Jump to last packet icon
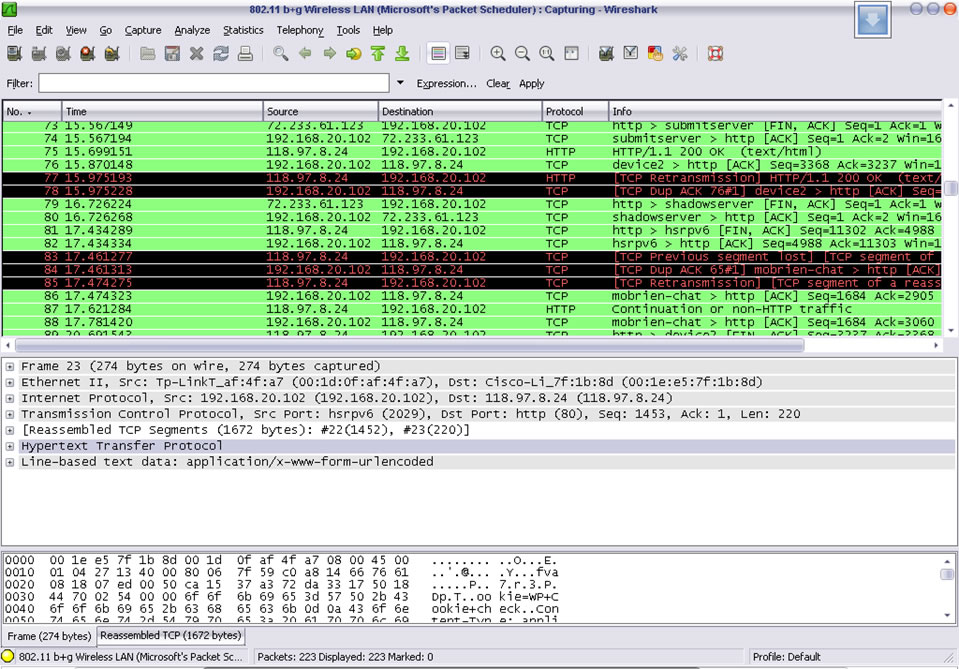The image size is (959, 669). pos(402,54)
